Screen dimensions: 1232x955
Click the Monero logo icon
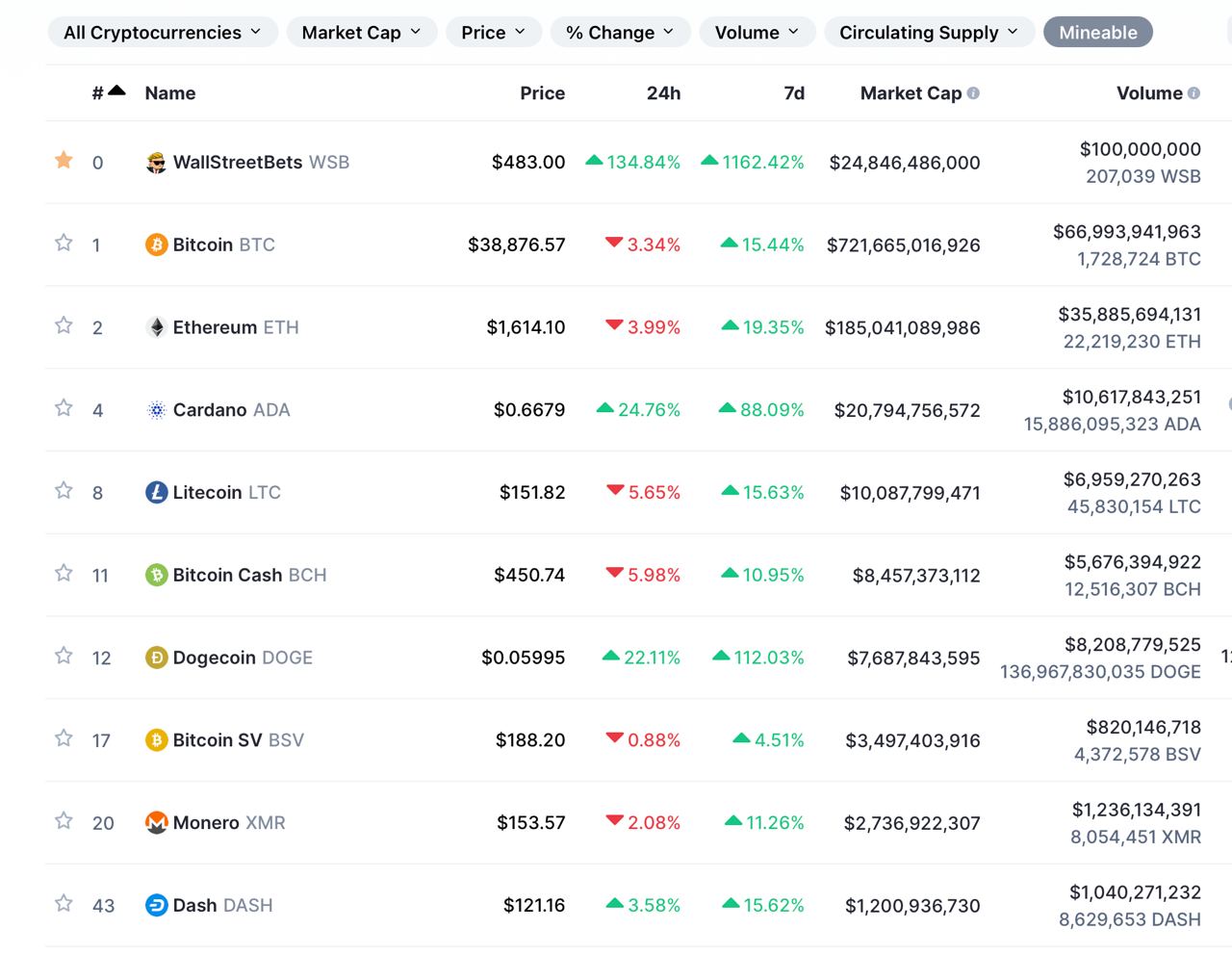click(x=156, y=823)
